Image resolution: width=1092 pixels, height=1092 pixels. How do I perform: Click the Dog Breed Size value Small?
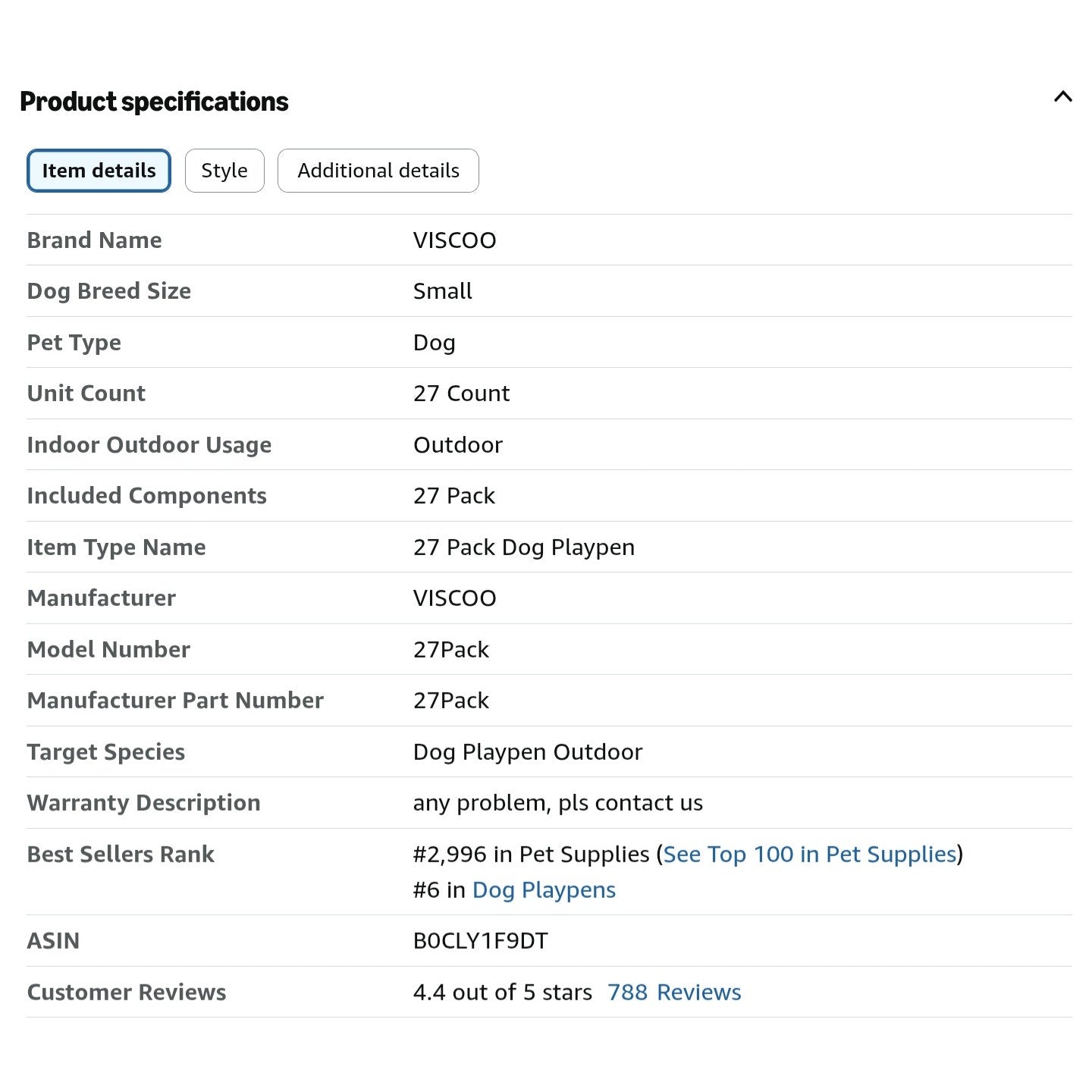click(x=442, y=291)
